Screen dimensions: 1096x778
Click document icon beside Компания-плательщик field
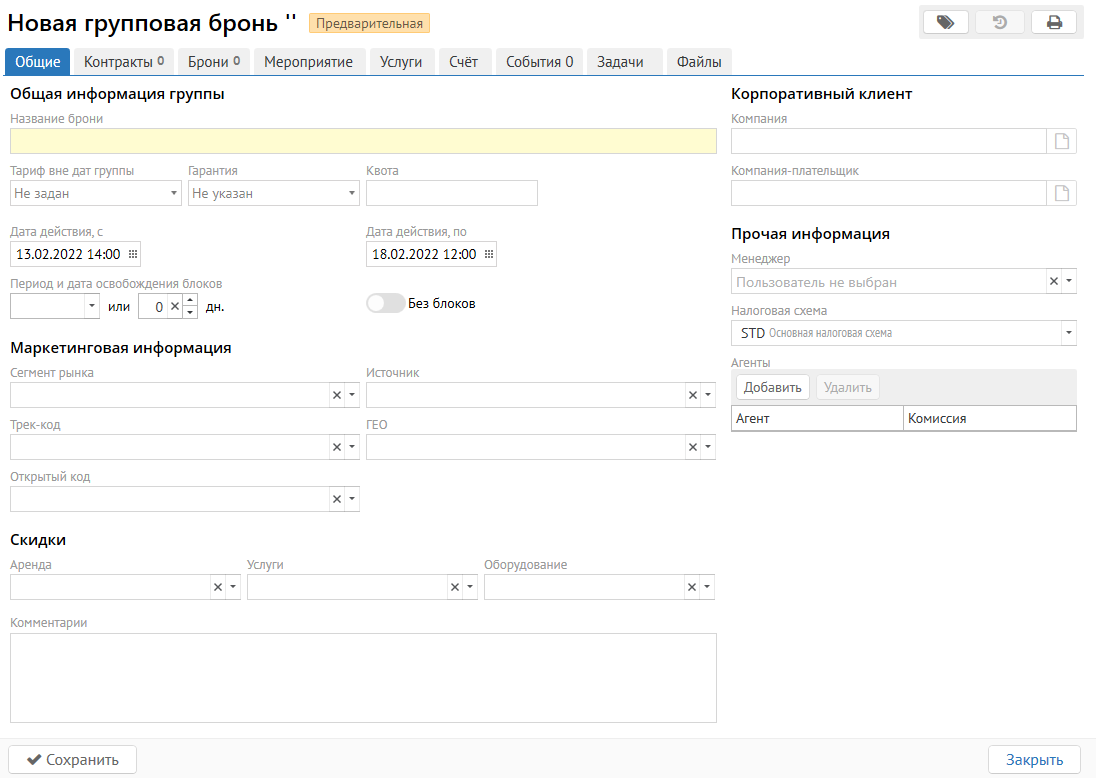coord(1062,193)
